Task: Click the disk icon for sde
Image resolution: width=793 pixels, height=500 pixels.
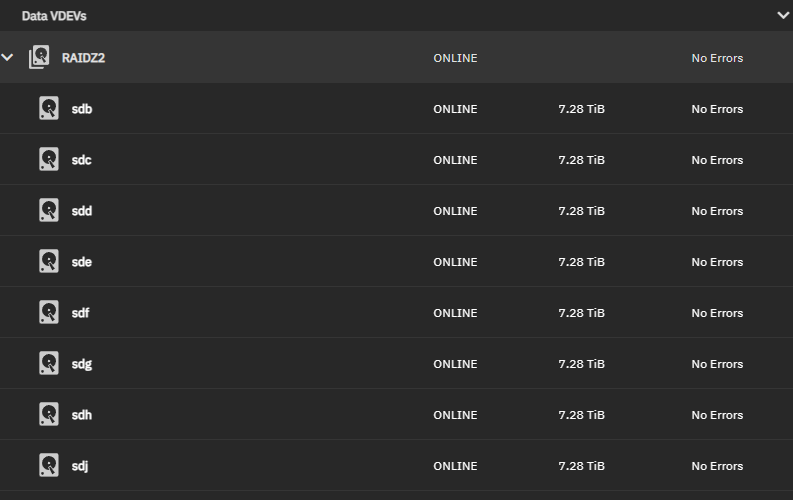Action: click(x=49, y=261)
